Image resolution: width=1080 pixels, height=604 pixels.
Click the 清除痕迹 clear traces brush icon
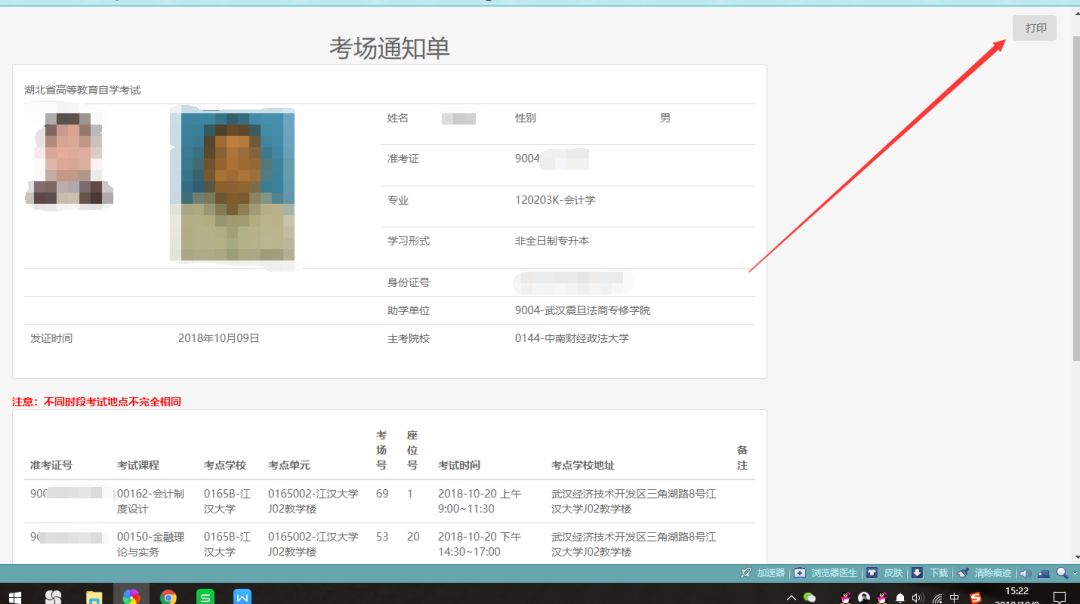coord(963,573)
